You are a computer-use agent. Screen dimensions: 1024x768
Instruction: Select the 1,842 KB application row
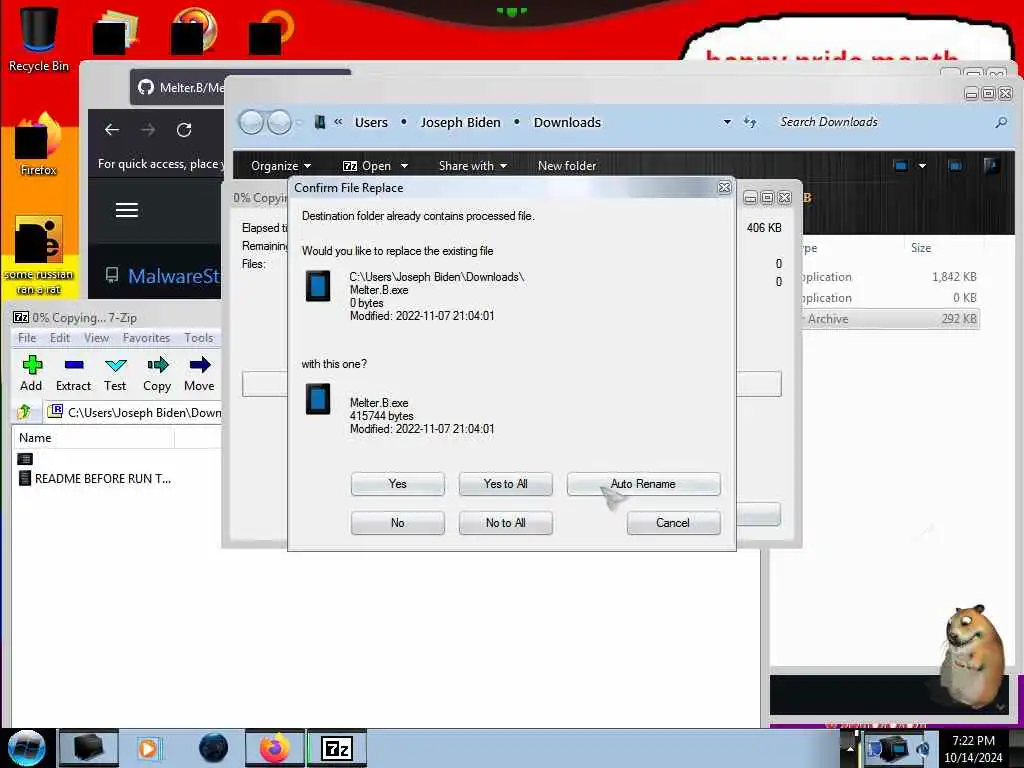pyautogui.click(x=891, y=277)
